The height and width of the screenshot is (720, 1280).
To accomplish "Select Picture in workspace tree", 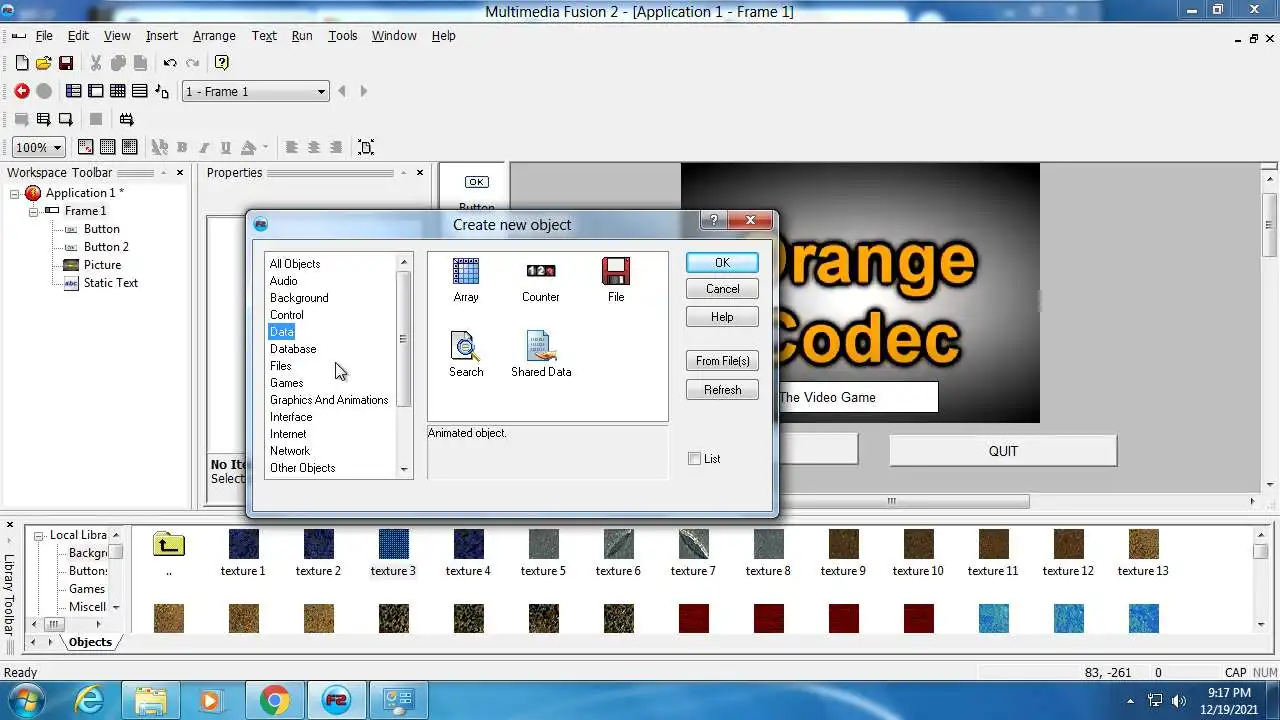I will point(102,265).
